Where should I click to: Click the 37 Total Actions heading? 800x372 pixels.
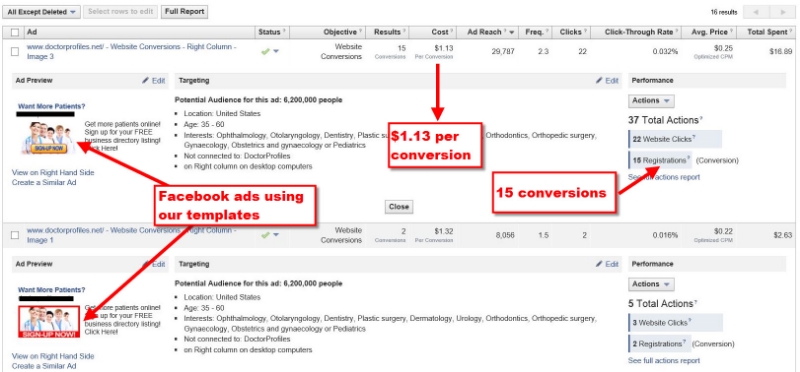tap(665, 120)
